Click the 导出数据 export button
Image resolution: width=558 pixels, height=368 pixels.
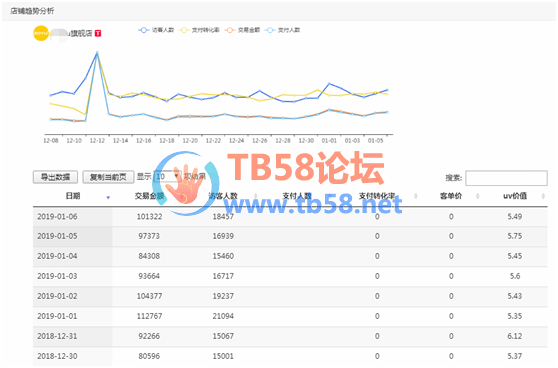(x=55, y=177)
